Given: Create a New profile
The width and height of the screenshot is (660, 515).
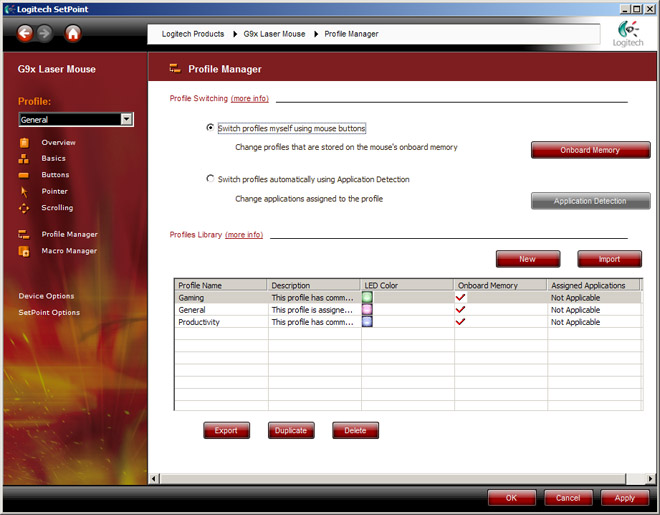Looking at the screenshot, I should (528, 259).
